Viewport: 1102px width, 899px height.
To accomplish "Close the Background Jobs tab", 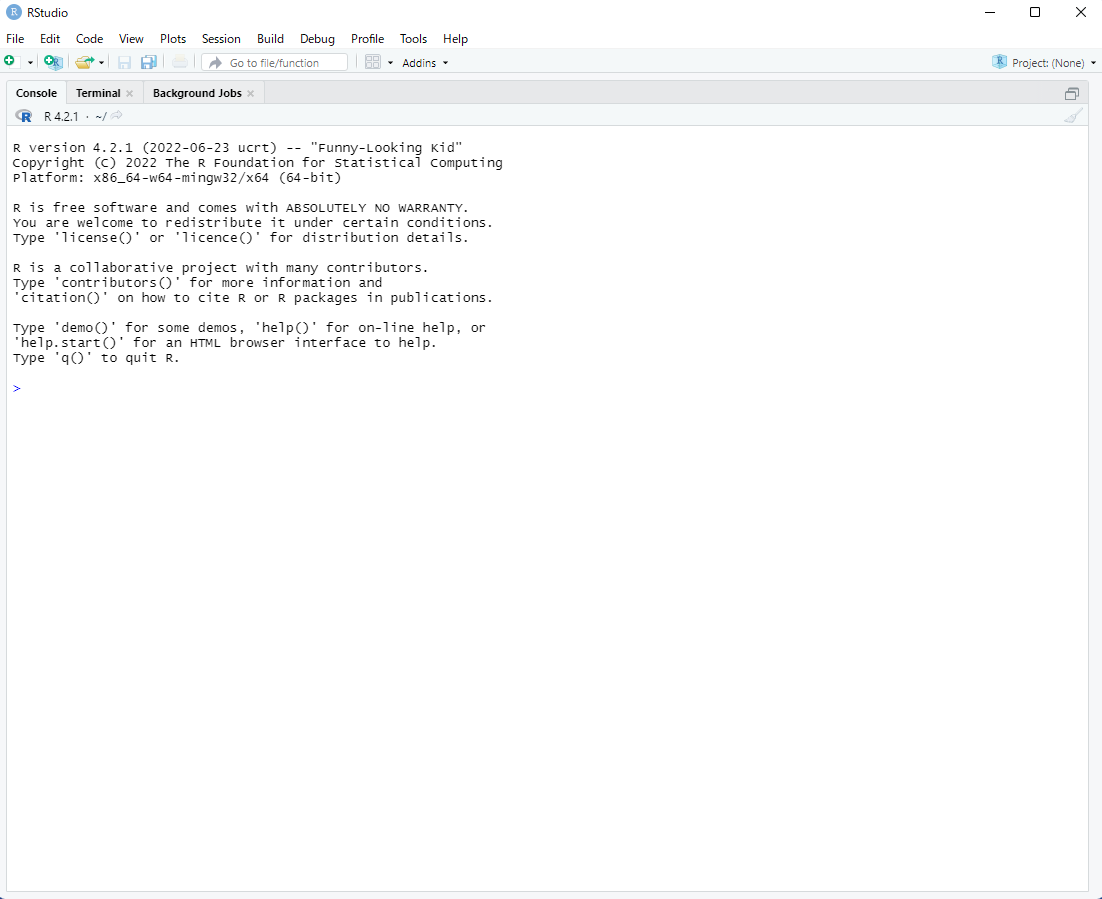I will point(250,93).
